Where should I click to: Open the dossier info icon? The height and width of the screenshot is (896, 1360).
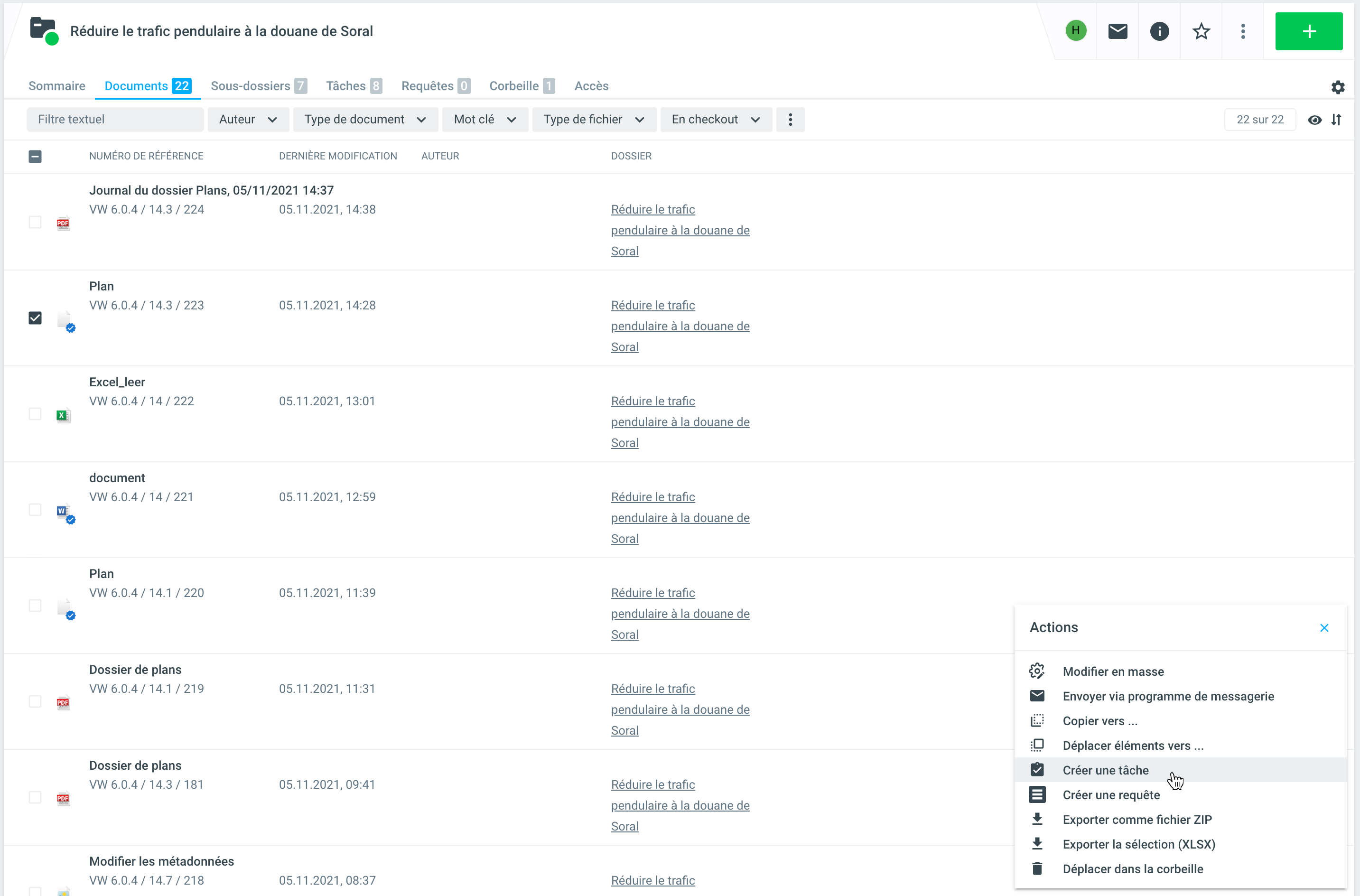1159,31
